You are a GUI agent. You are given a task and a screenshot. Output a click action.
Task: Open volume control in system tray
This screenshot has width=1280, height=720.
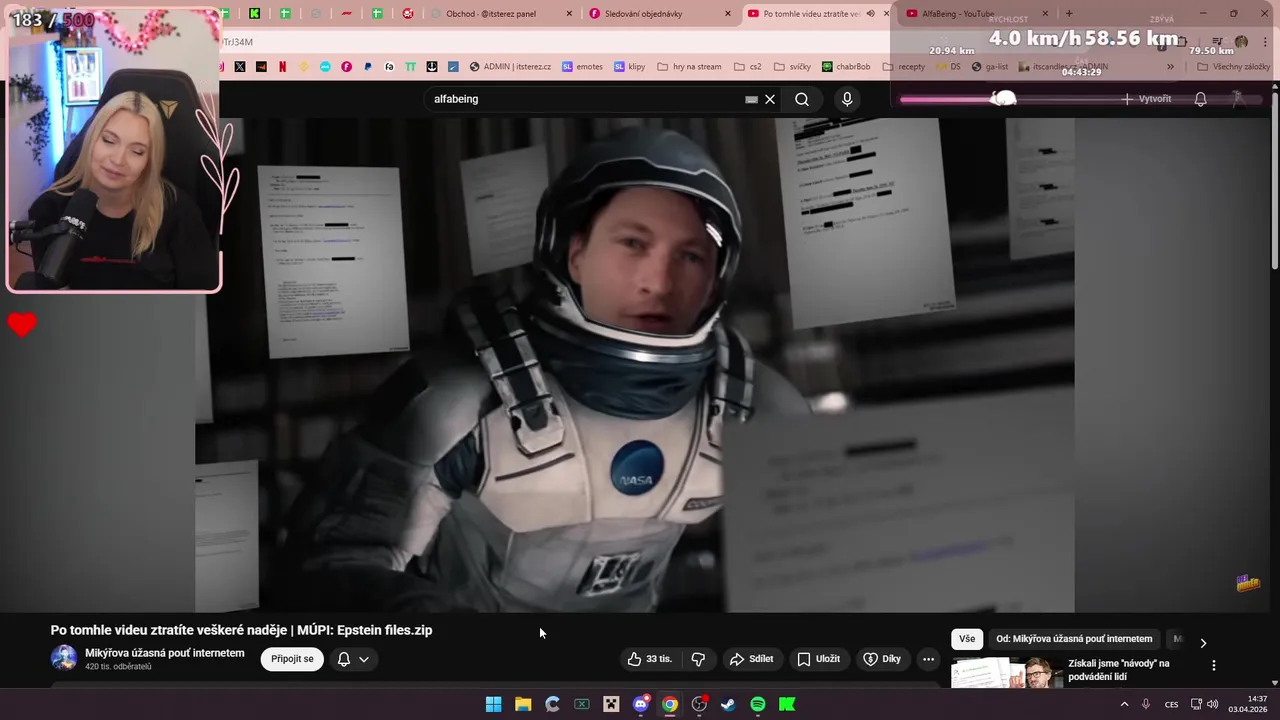pyautogui.click(x=1212, y=704)
